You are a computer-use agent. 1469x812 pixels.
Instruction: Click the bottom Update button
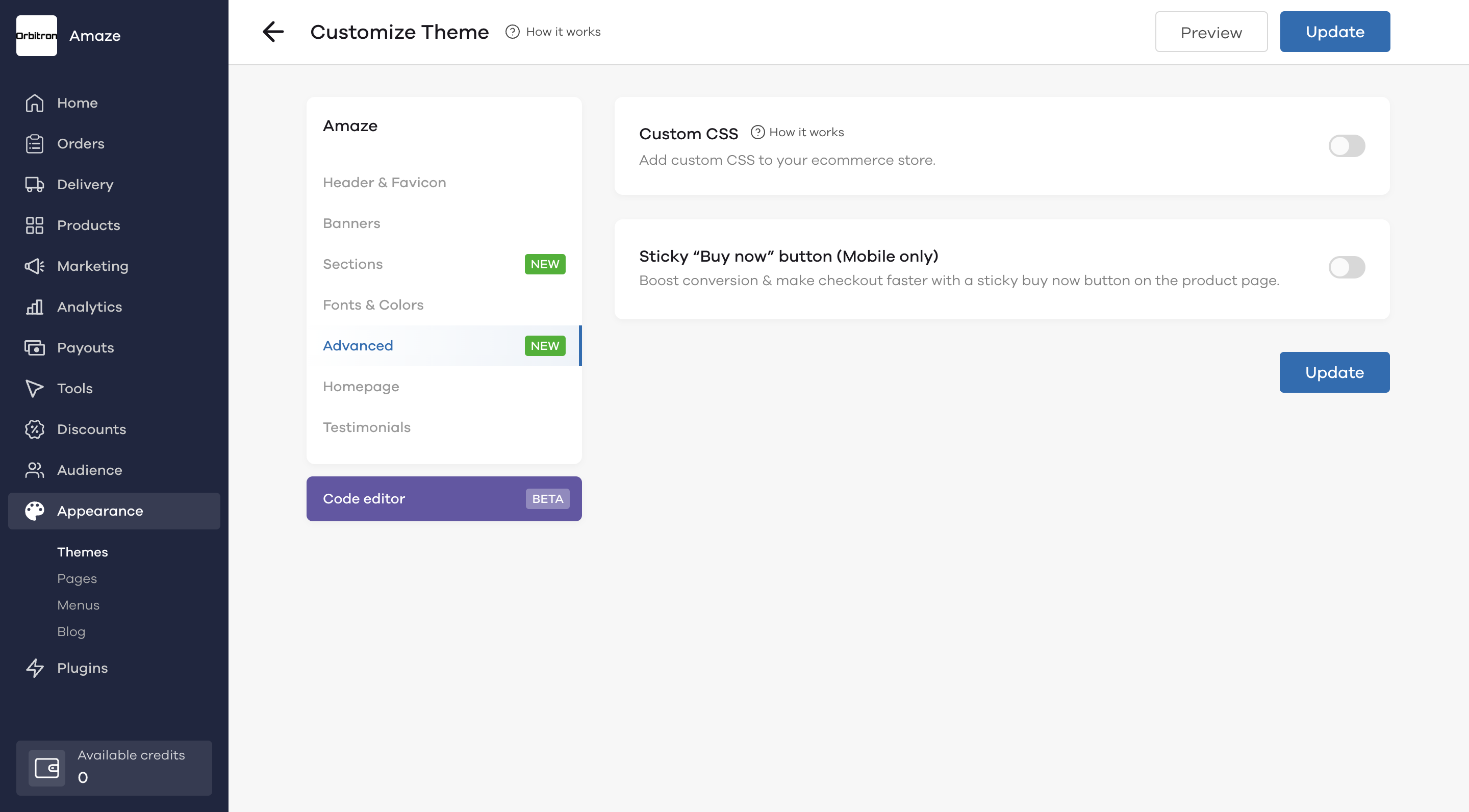pyautogui.click(x=1334, y=372)
